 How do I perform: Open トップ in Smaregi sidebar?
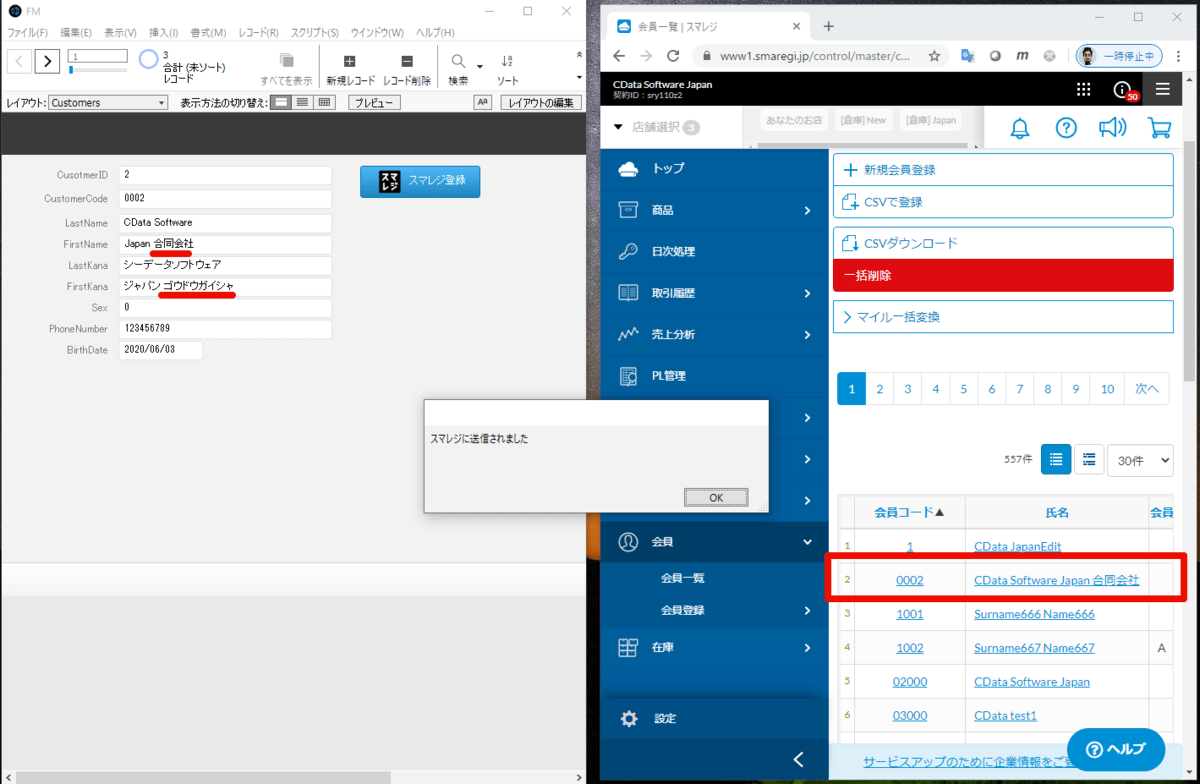coord(715,169)
